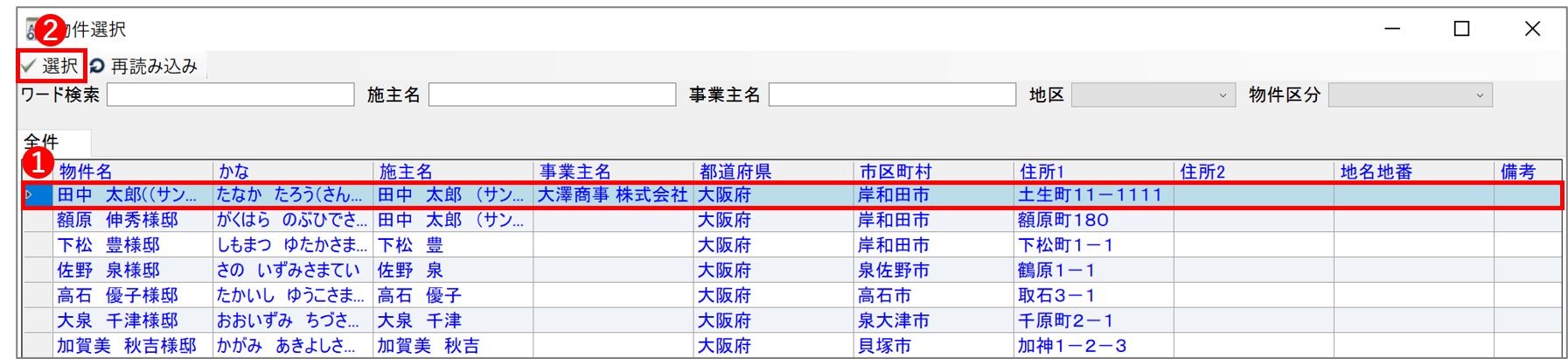Select the 佐野 泉様邸 row
The image size is (1568, 359).
click(x=108, y=271)
